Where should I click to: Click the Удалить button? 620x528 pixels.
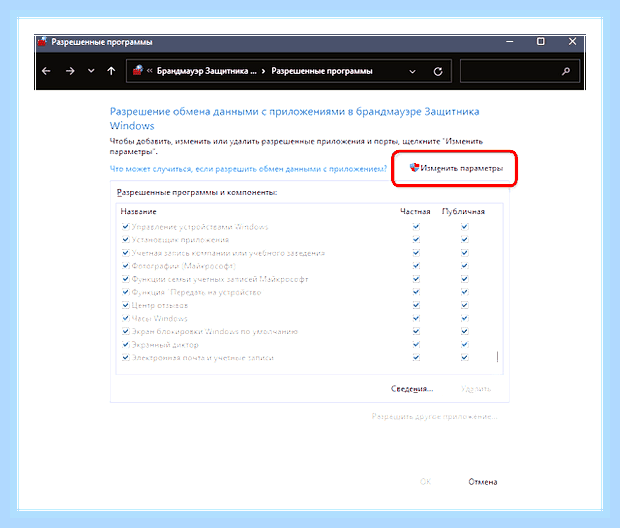(x=476, y=389)
